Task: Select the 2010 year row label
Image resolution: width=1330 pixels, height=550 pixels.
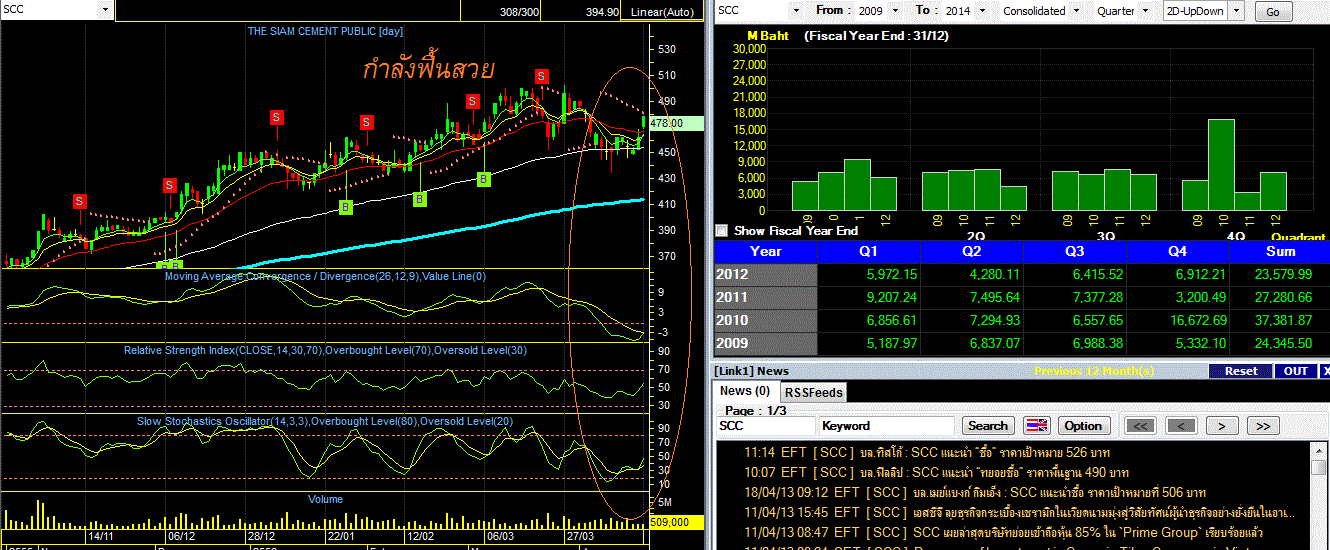Action: (766, 320)
